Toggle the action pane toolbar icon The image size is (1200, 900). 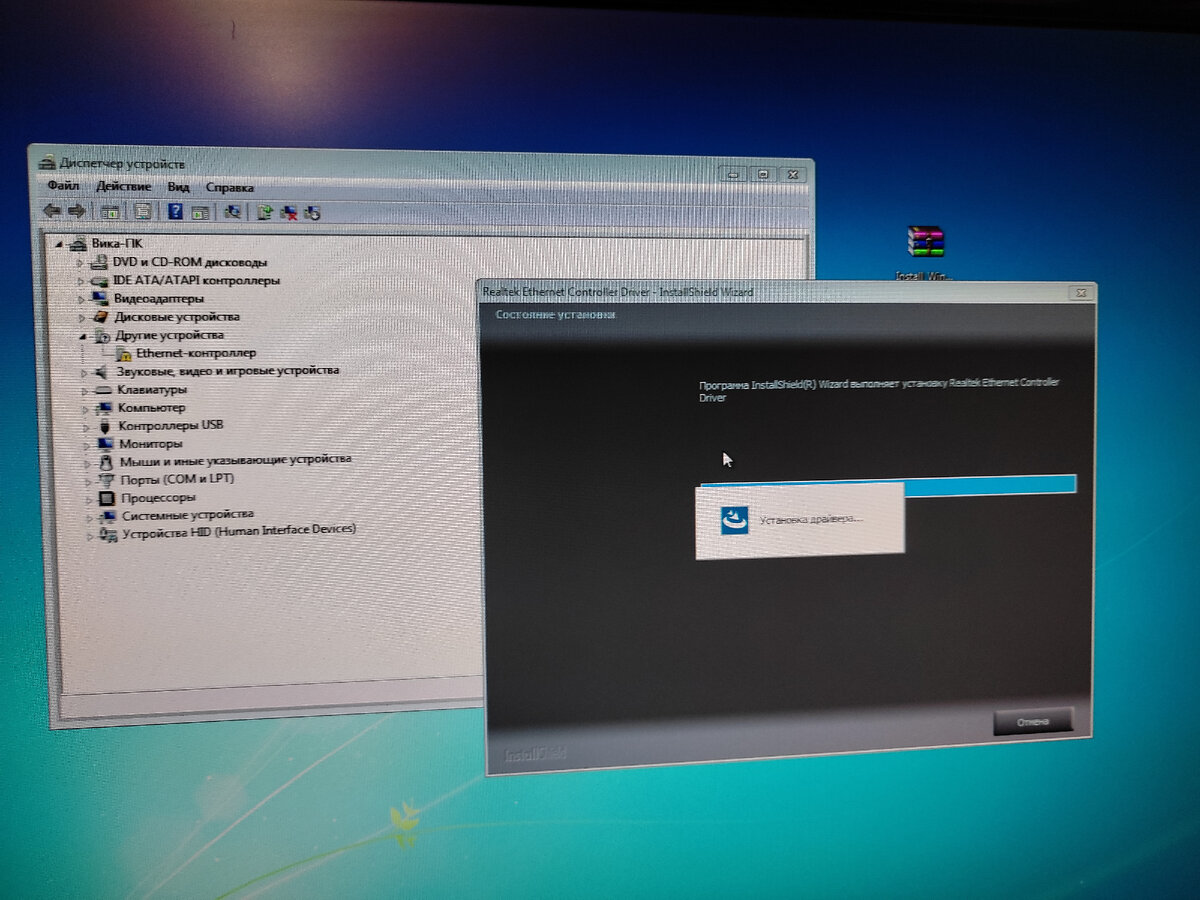[x=200, y=212]
